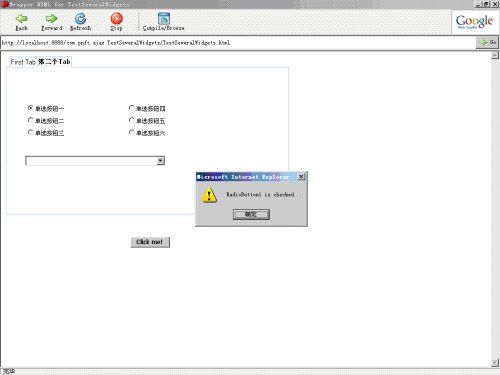Select radio button 单选按钮二
The height and width of the screenshot is (375, 500).
(30, 120)
